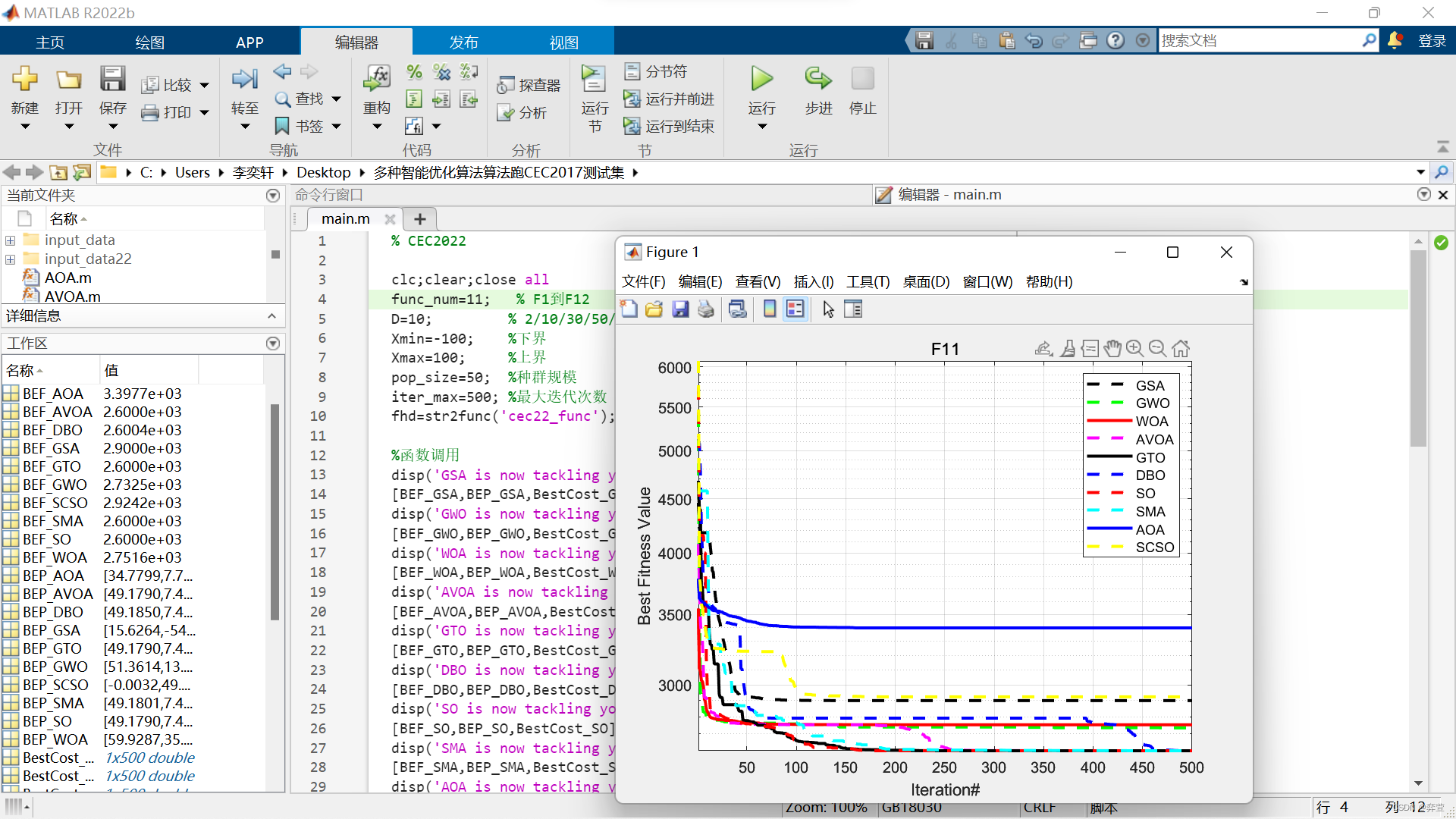Click 登录 sign-in link
The image size is (1456, 819).
[x=1432, y=41]
